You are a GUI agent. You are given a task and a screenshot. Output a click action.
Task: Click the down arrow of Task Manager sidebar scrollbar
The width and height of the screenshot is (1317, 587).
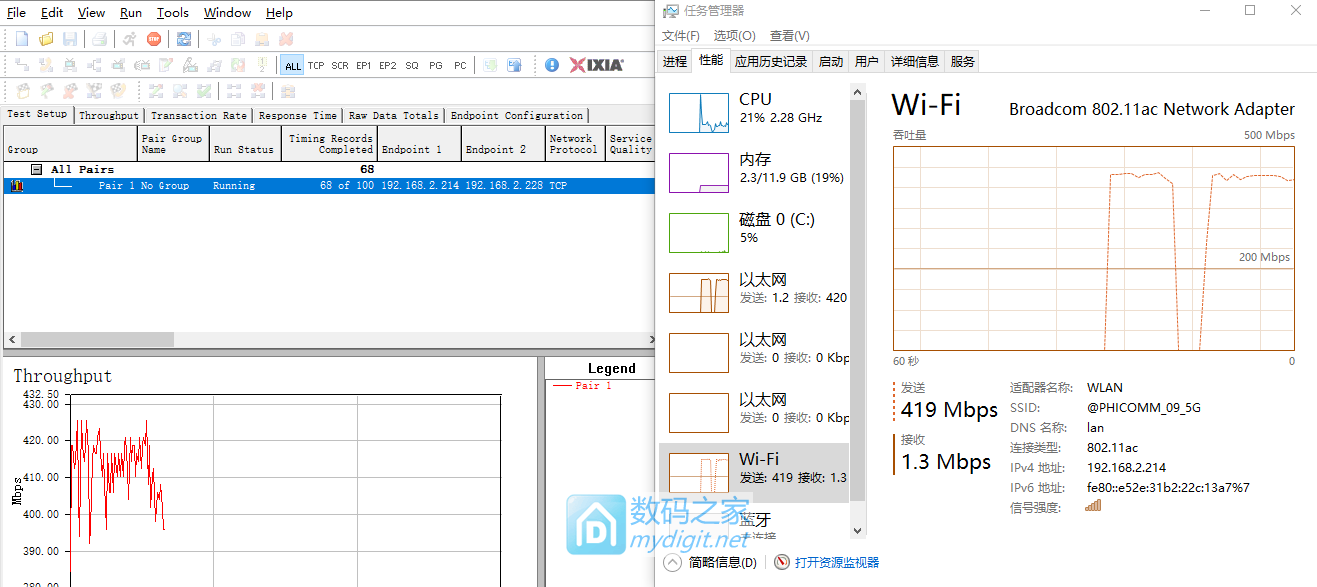tap(857, 531)
